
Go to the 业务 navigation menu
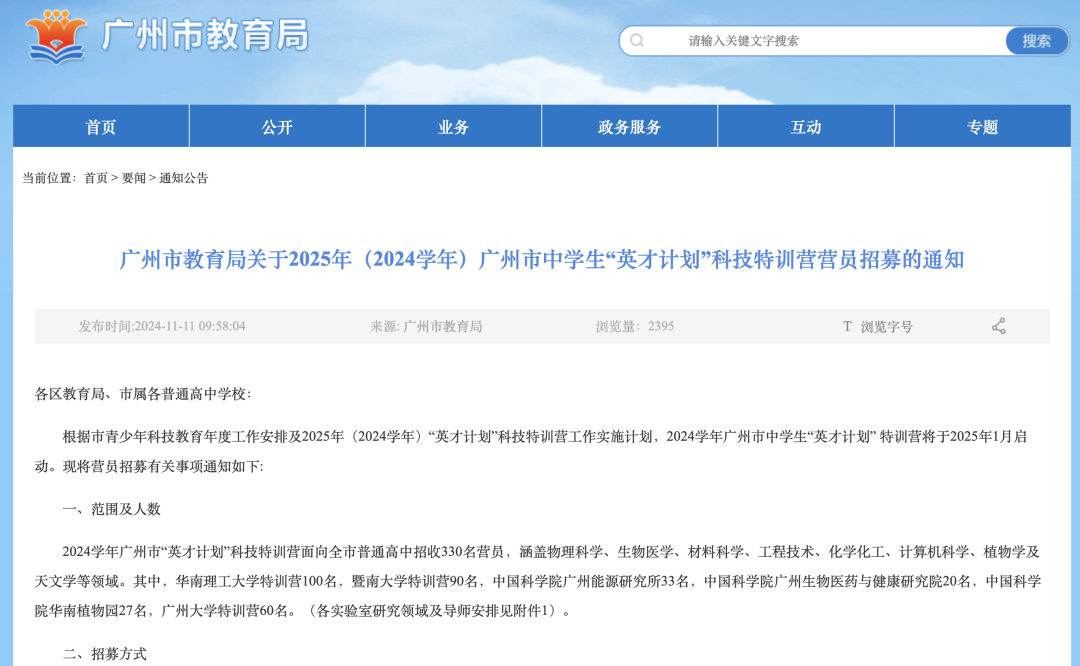[x=453, y=127]
